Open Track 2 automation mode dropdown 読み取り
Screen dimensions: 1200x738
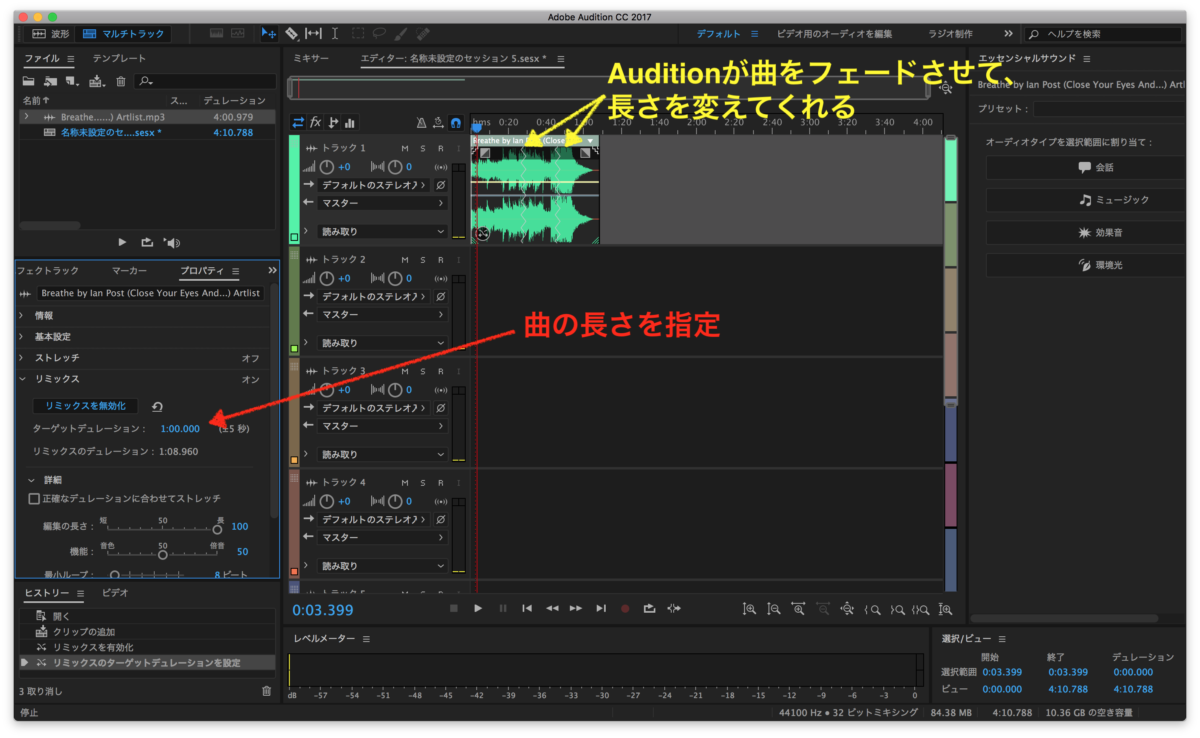pyautogui.click(x=383, y=343)
